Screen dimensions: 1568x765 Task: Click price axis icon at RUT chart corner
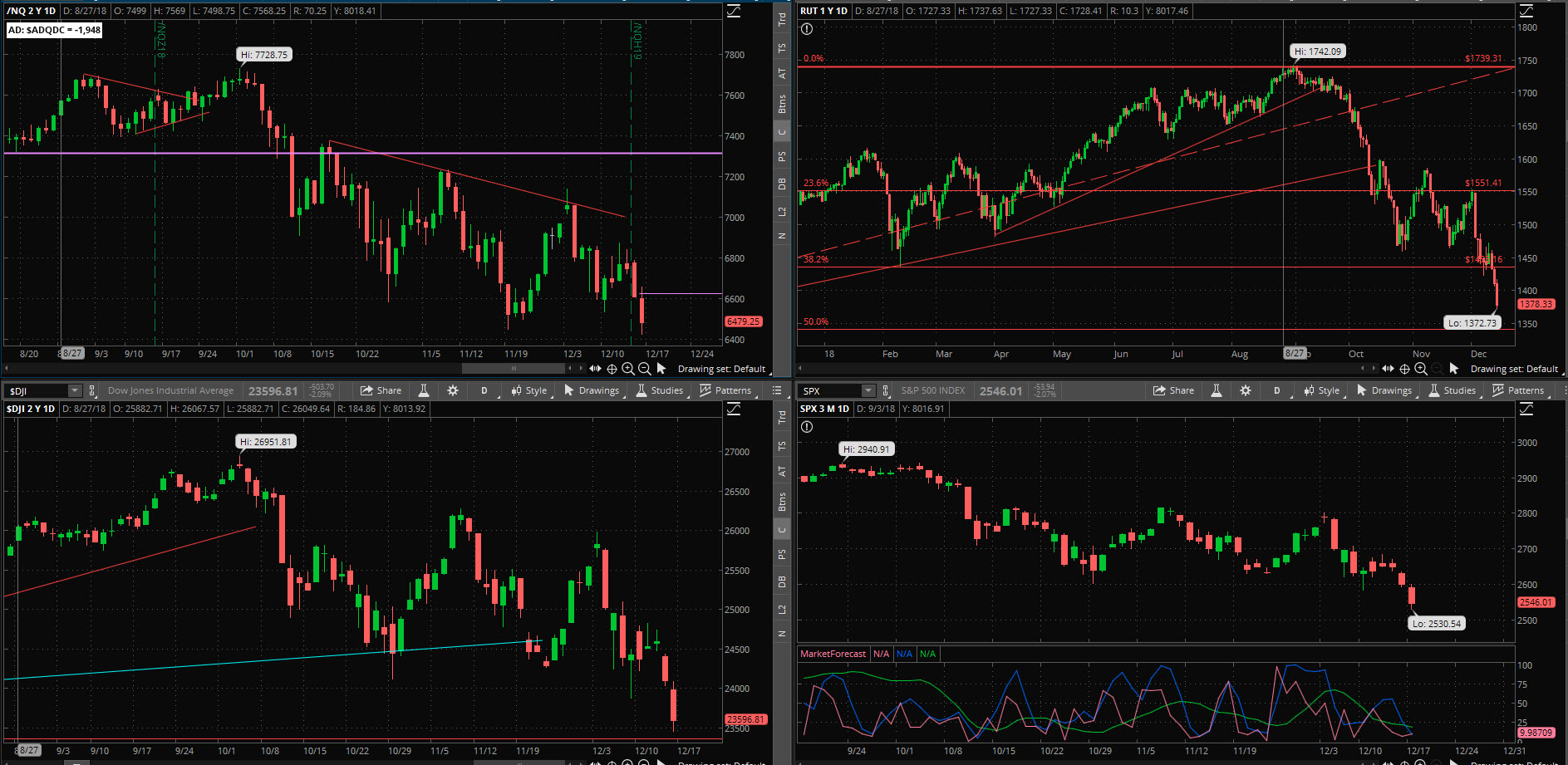click(1526, 11)
